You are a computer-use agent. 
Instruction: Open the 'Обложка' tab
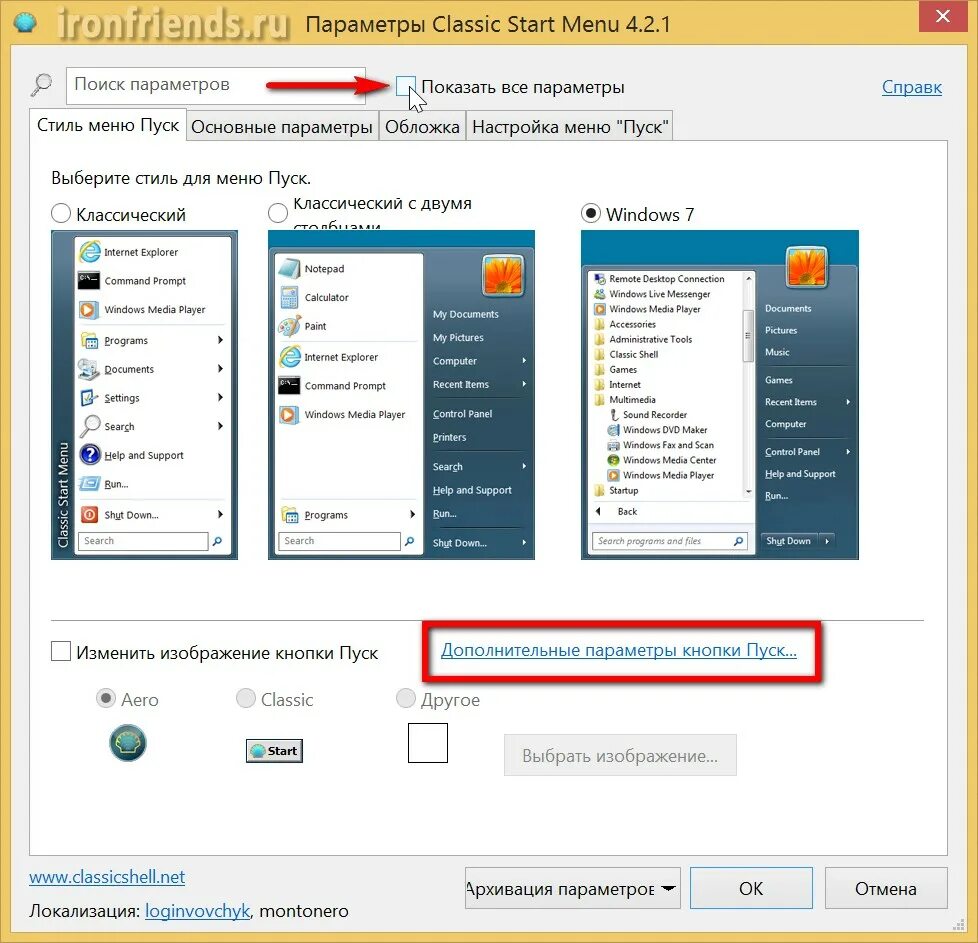(x=422, y=127)
